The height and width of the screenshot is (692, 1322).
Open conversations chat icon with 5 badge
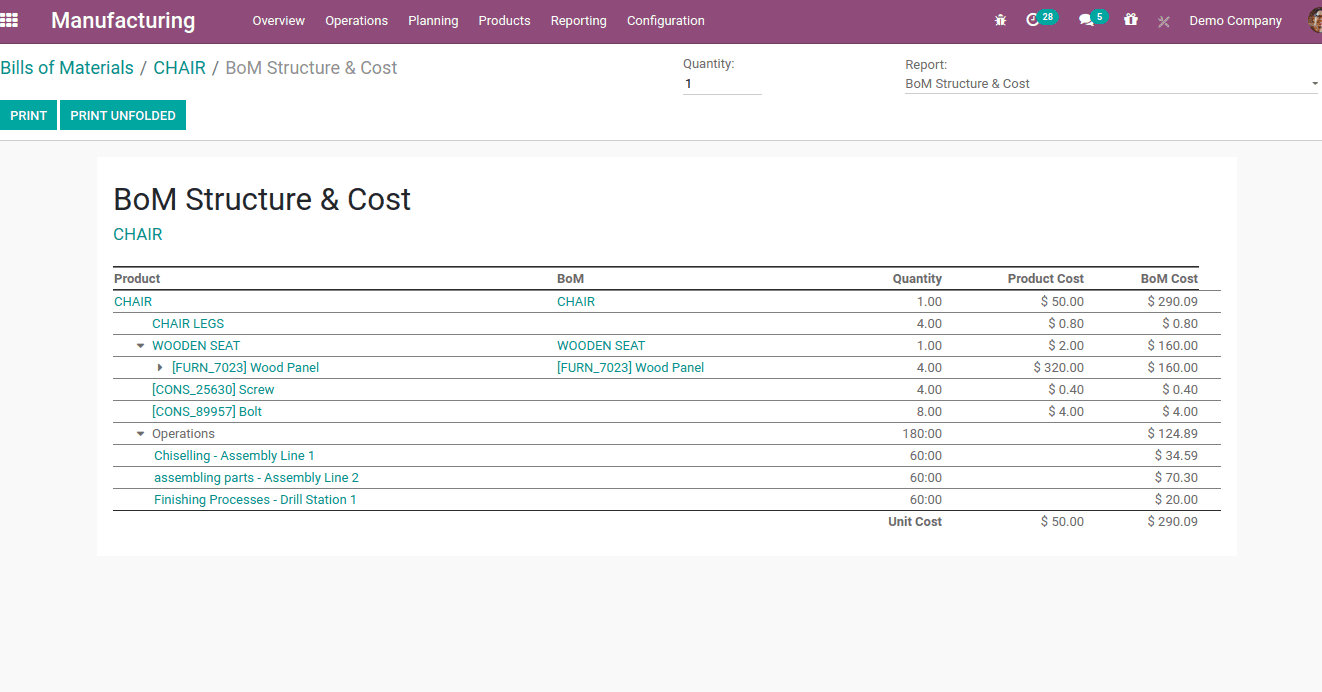pyautogui.click(x=1092, y=19)
